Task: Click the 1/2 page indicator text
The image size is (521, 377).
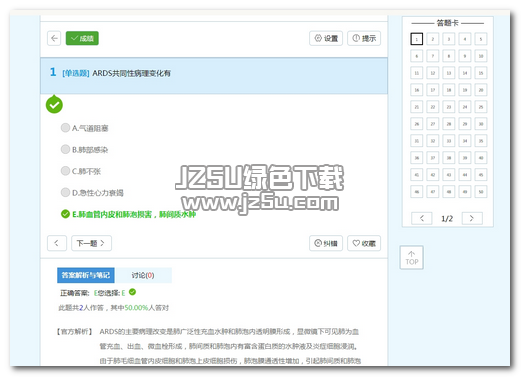Action: pyautogui.click(x=447, y=219)
